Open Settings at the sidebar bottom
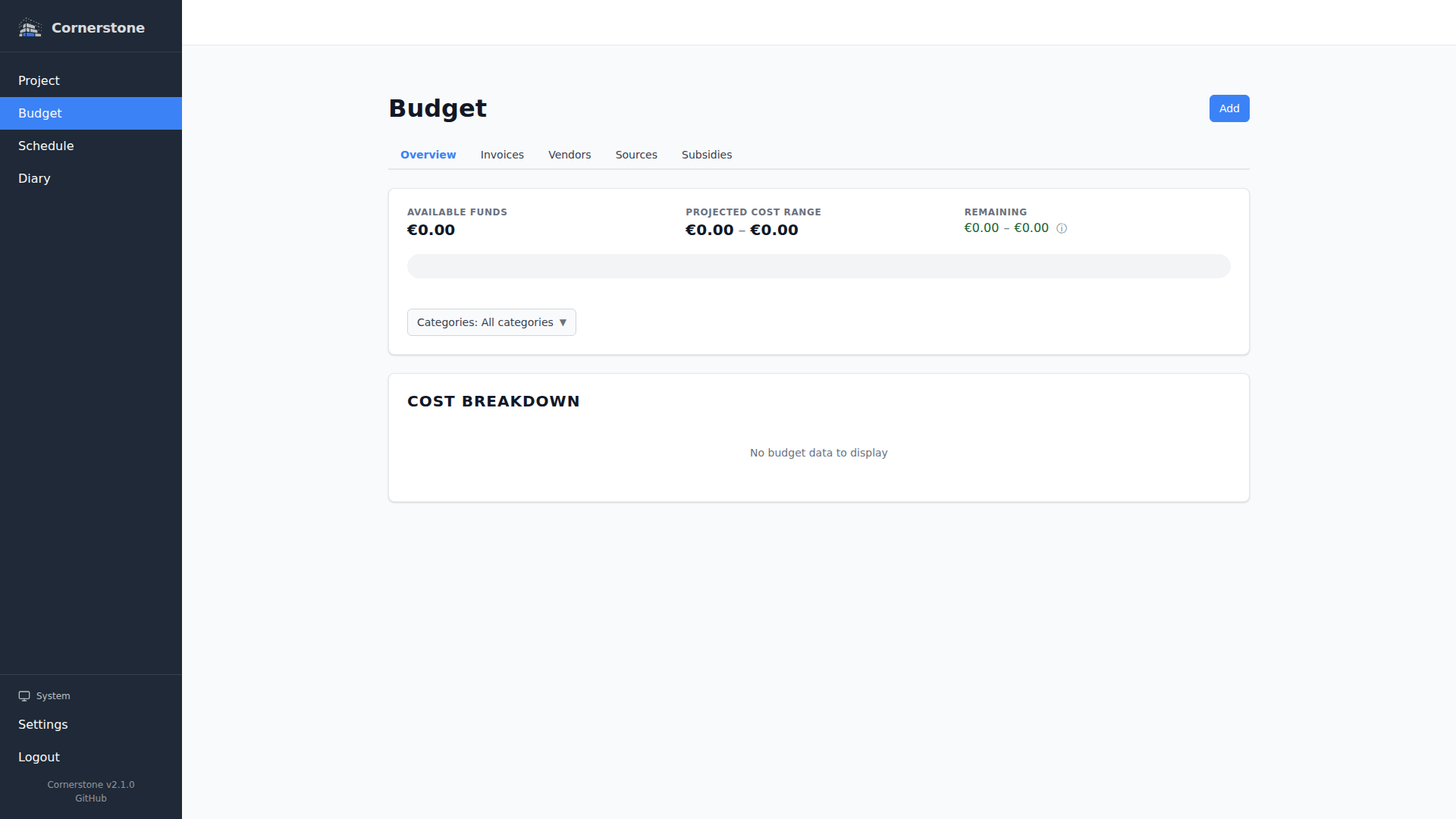The width and height of the screenshot is (1456, 819). pos(42,724)
